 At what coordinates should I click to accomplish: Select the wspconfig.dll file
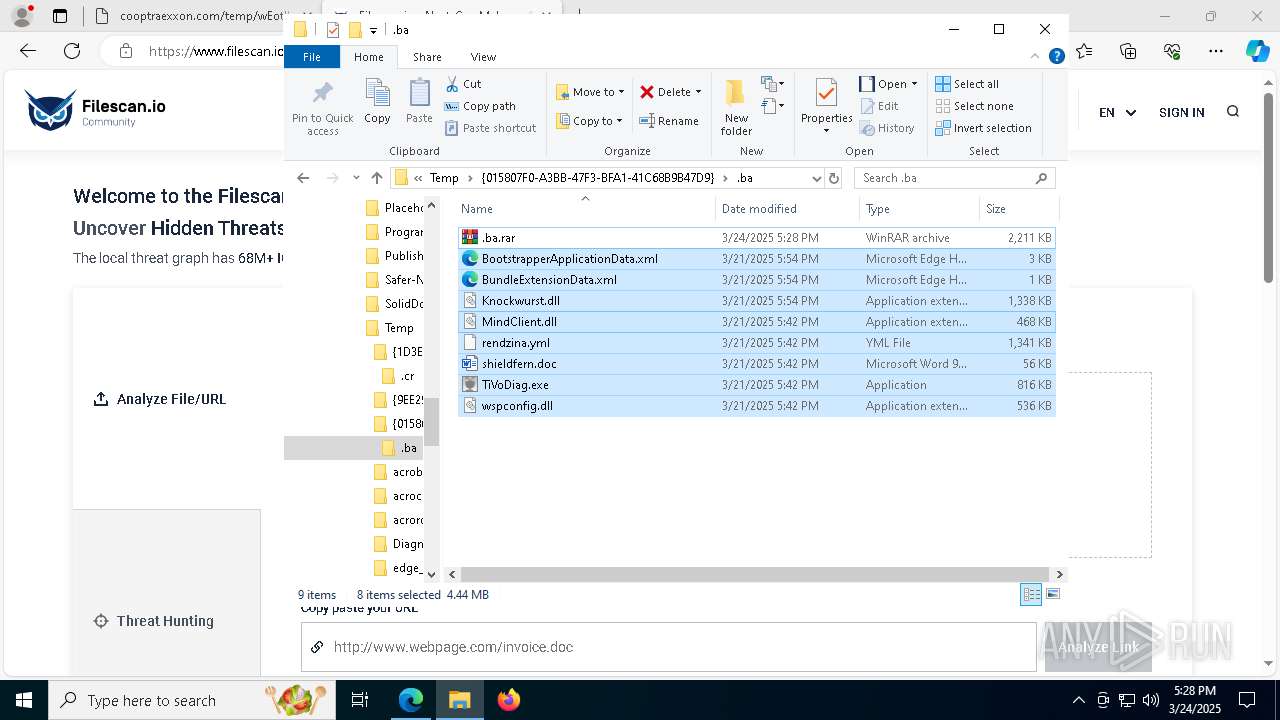point(756,406)
